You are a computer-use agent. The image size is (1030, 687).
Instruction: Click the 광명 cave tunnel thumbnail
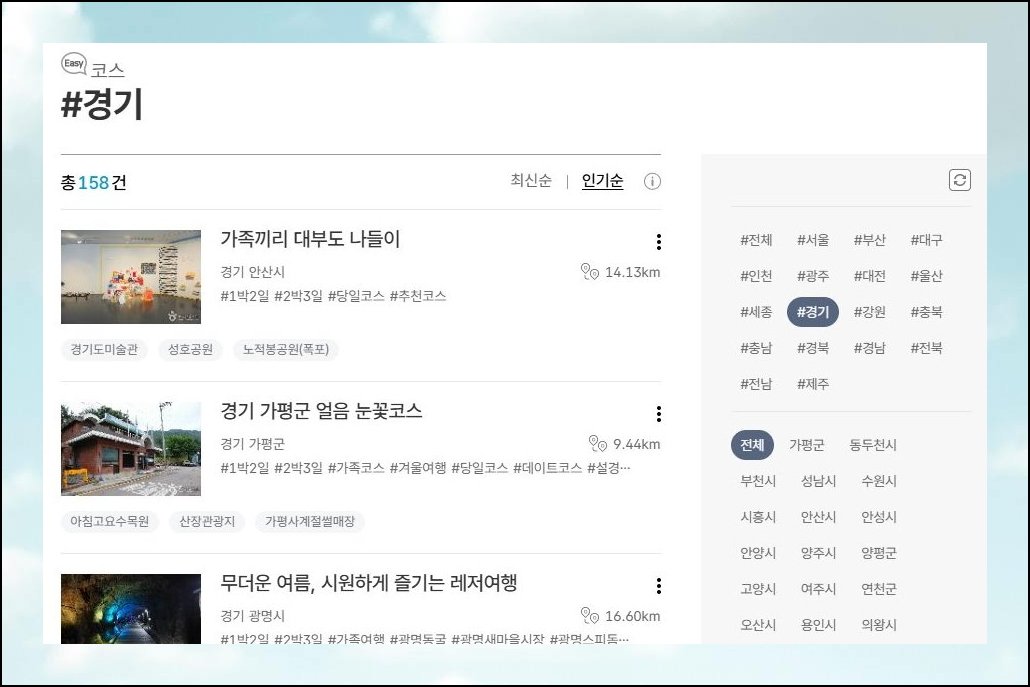(131, 609)
